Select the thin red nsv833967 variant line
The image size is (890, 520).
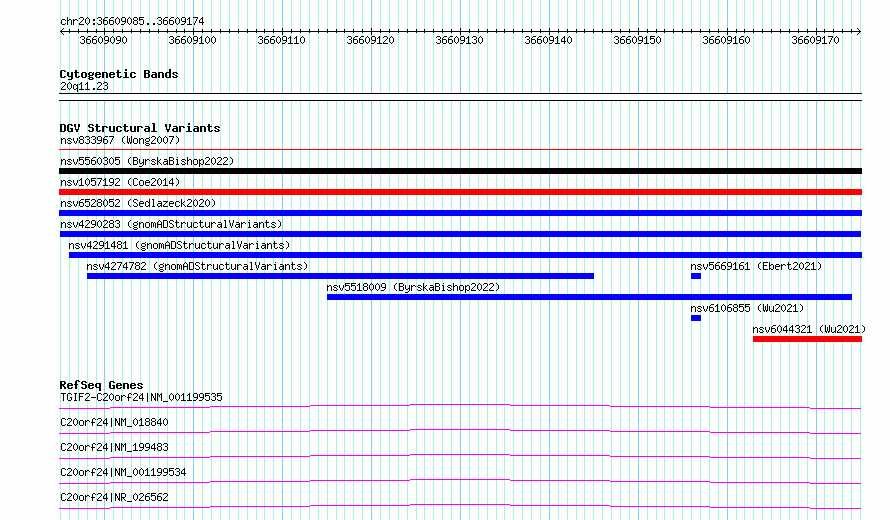click(x=460, y=149)
